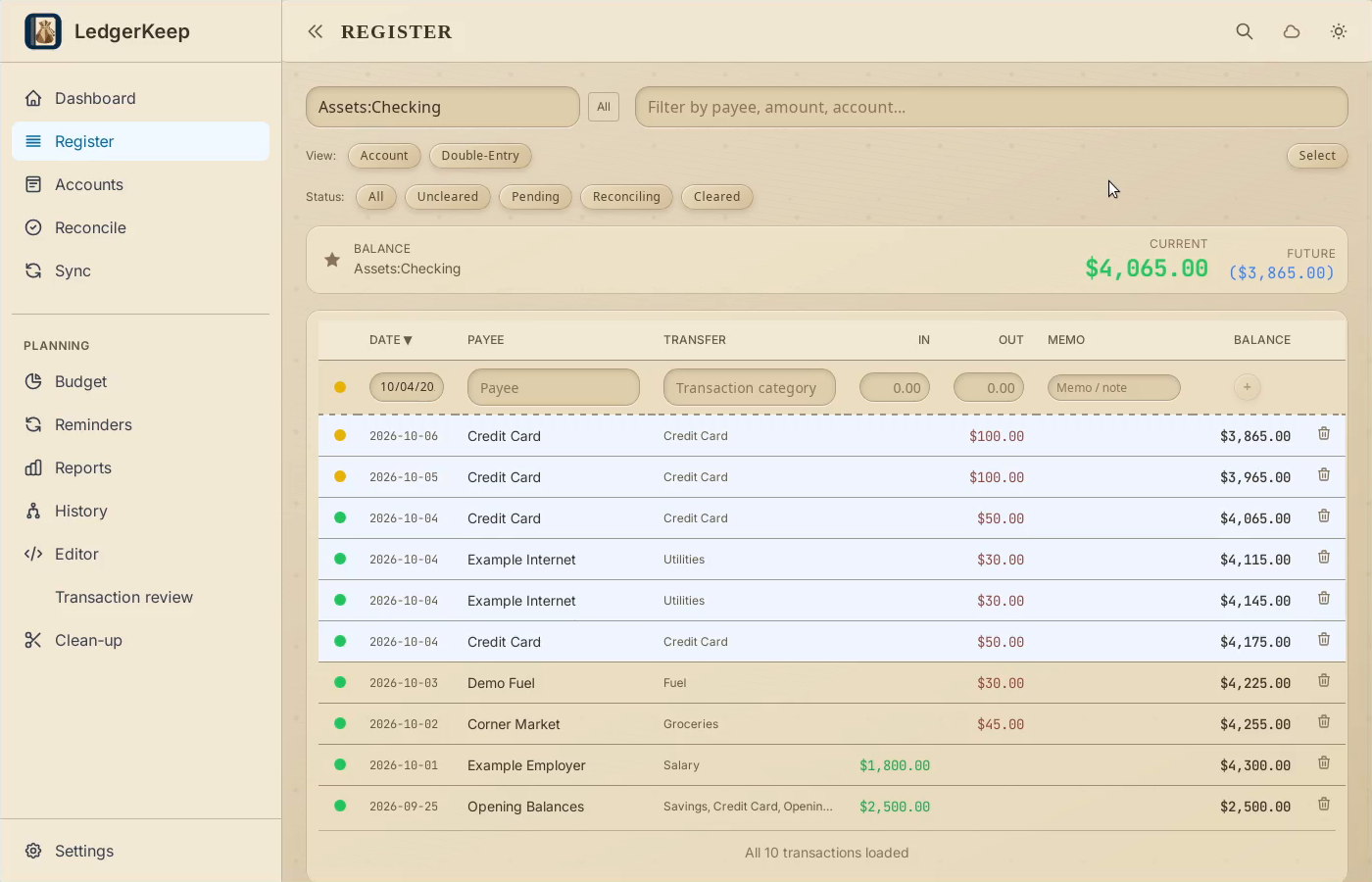This screenshot has height=882, width=1372.
Task: Click the Memo / note field
Action: point(1114,387)
